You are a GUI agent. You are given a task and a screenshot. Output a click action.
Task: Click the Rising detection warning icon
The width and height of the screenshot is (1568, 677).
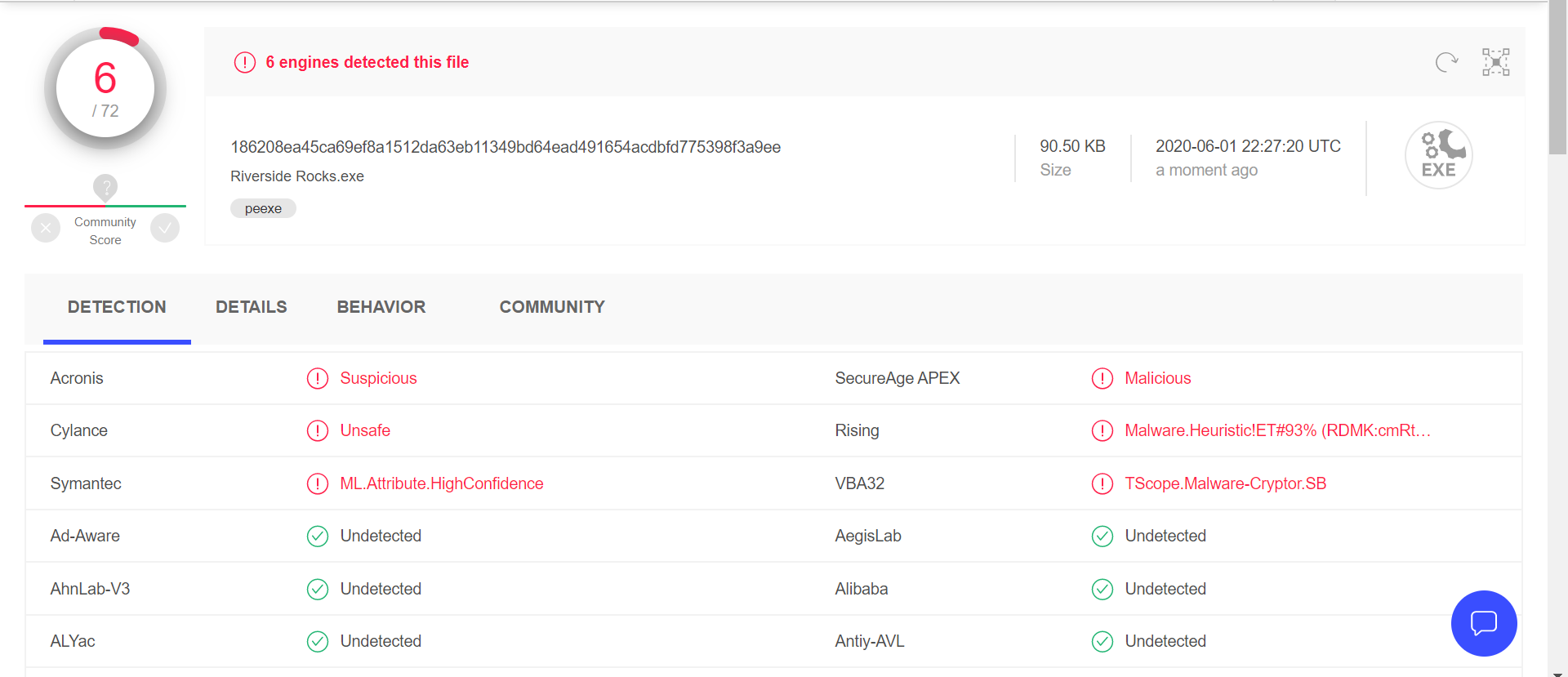coord(1102,430)
